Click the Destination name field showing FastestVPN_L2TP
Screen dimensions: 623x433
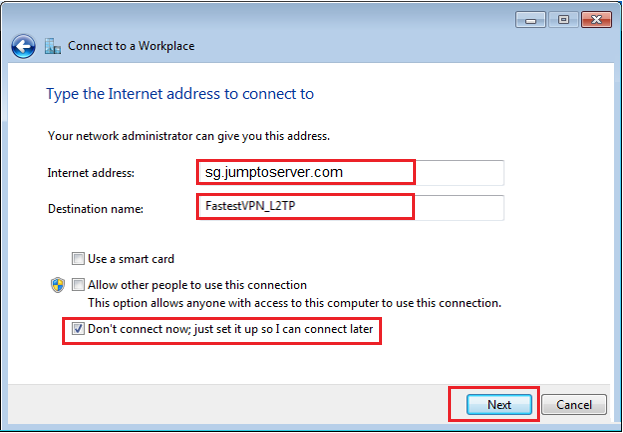pyautogui.click(x=351, y=207)
